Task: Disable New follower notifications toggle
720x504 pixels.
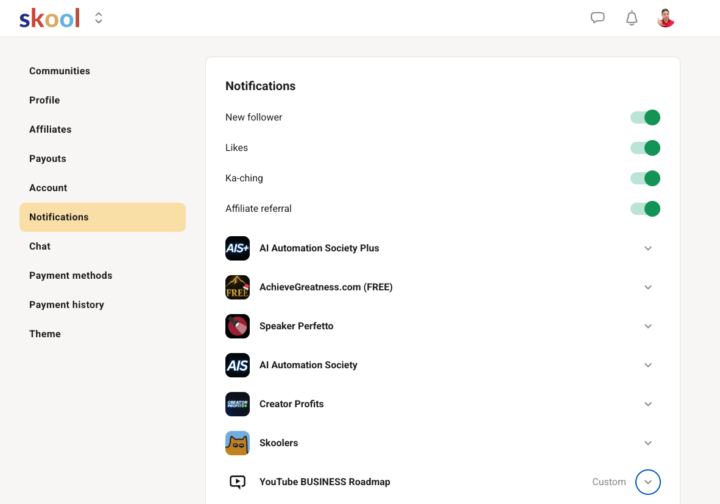Action: (x=645, y=118)
